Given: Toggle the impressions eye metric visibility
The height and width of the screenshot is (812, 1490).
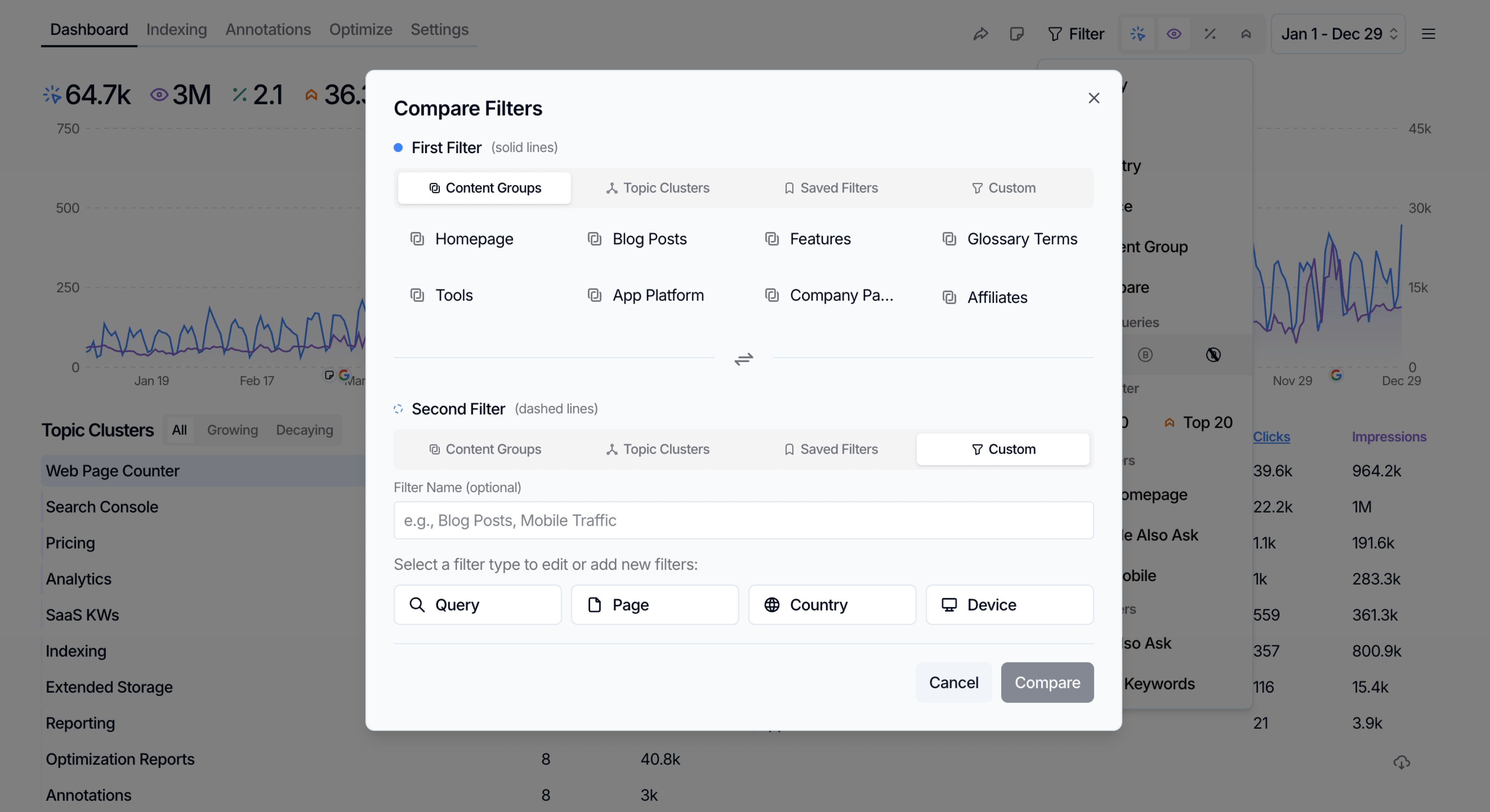Looking at the screenshot, I should pos(1174,34).
